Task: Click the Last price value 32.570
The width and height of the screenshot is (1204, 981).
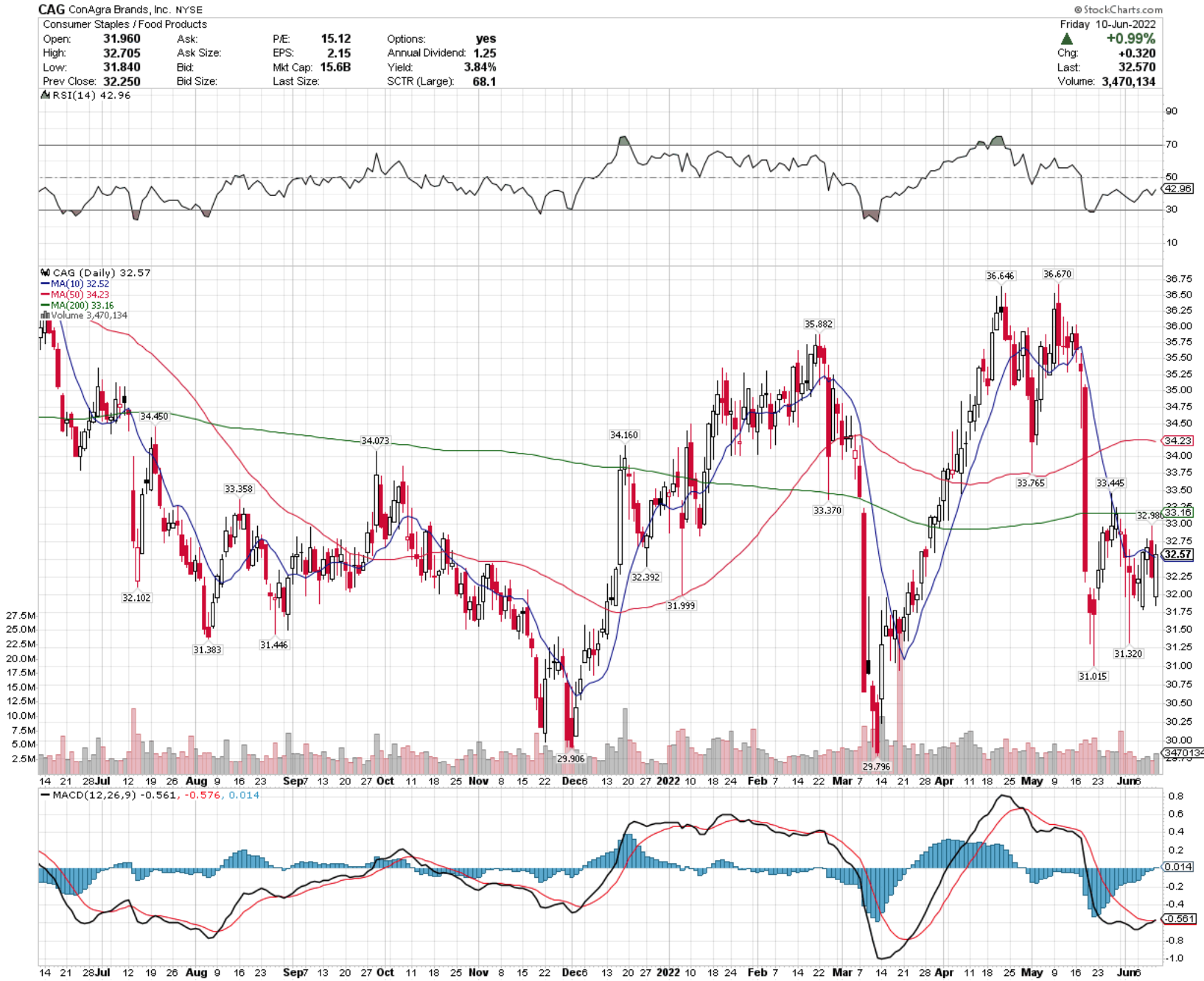Action: tap(1137, 67)
